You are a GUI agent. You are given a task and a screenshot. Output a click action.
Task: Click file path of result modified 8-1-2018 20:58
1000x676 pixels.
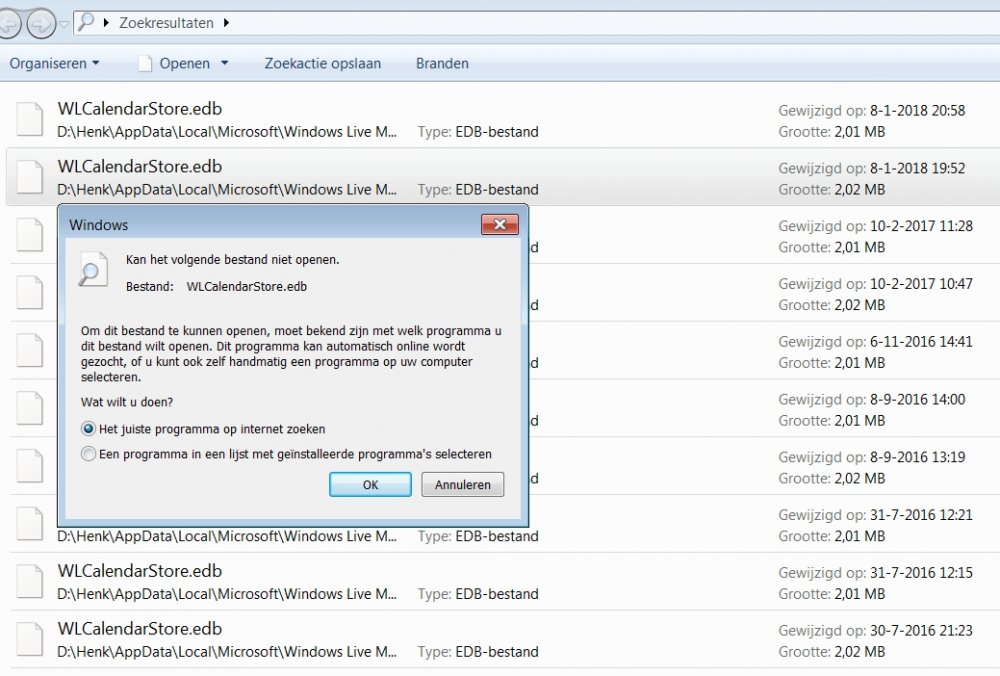tap(226, 132)
